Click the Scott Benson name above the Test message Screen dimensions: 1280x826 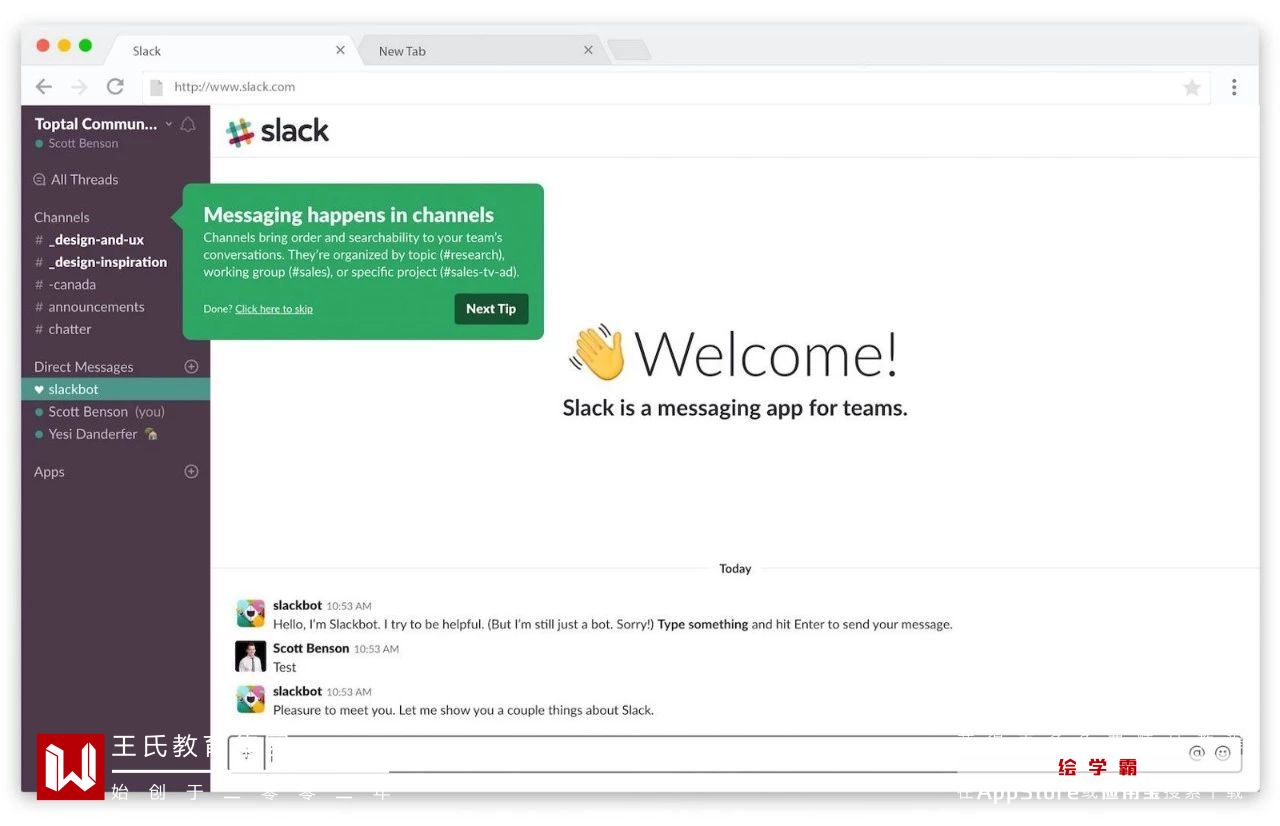point(311,648)
